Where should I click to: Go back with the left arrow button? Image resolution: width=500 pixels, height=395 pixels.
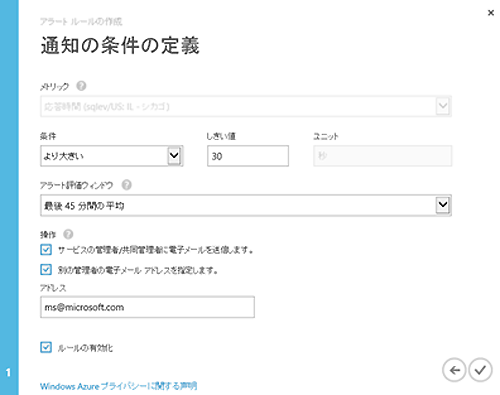(454, 370)
